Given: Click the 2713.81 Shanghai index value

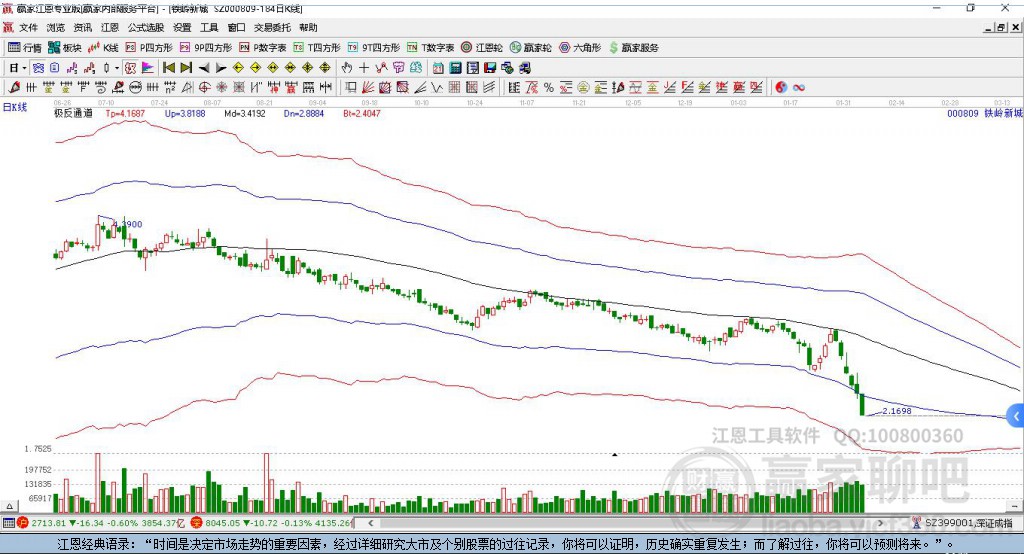Looking at the screenshot, I should coord(48,523).
